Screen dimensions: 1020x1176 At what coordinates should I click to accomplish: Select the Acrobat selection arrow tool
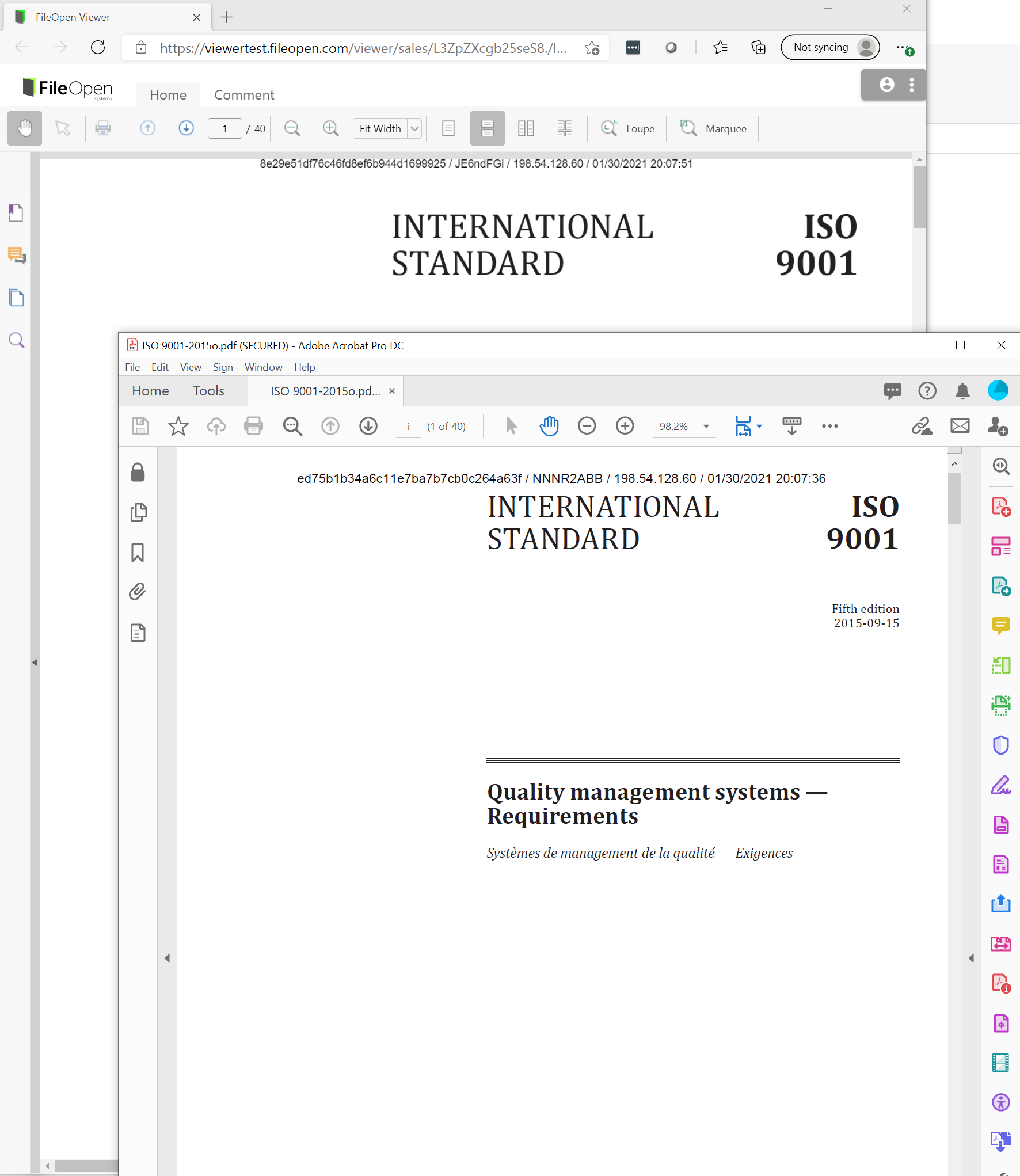tap(511, 427)
